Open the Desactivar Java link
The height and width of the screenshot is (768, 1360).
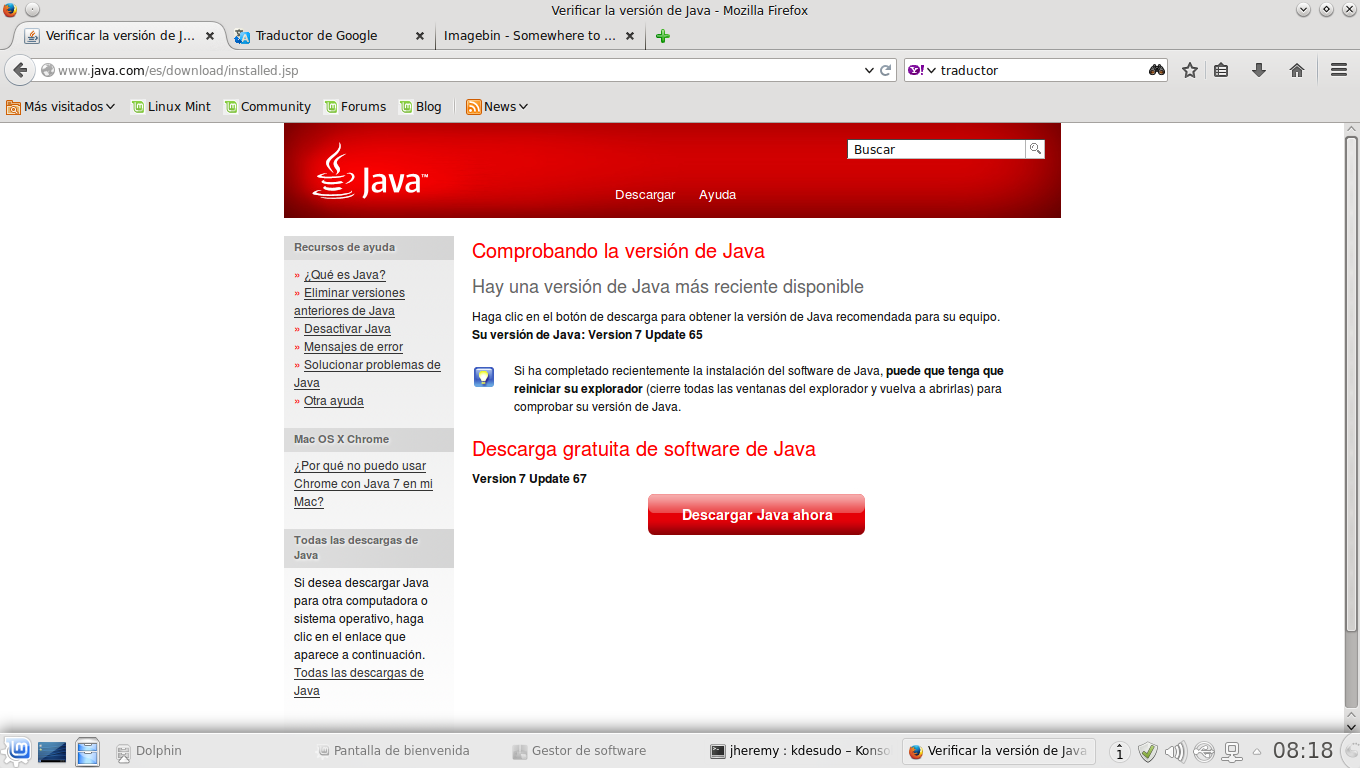pyautogui.click(x=347, y=329)
